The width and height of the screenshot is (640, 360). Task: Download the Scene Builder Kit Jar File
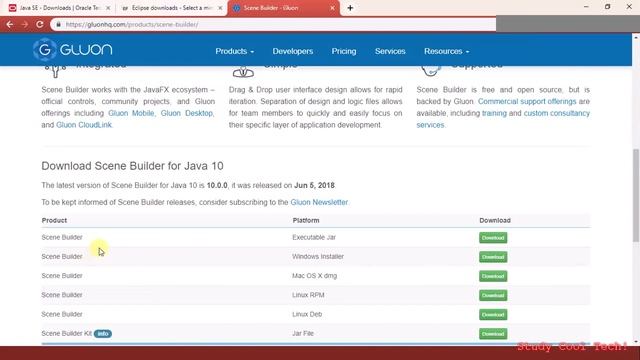[493, 333]
